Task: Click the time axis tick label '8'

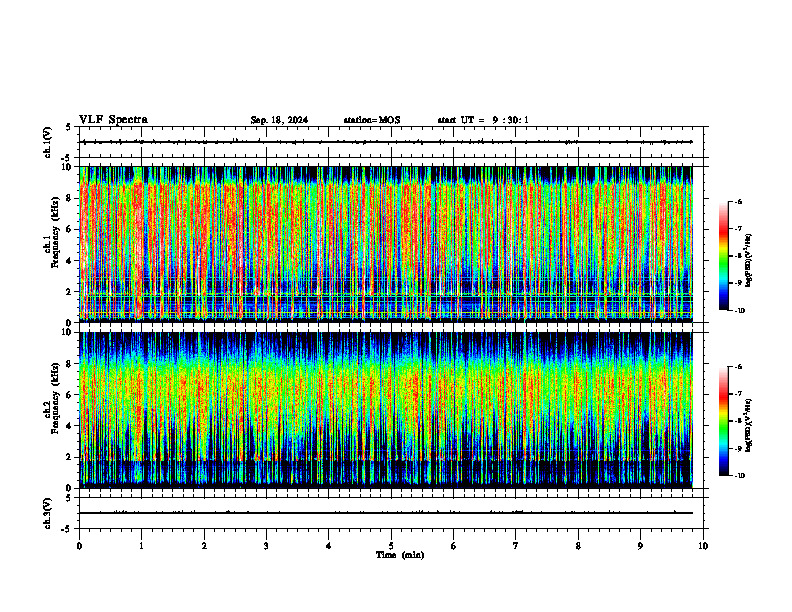Action: (578, 546)
